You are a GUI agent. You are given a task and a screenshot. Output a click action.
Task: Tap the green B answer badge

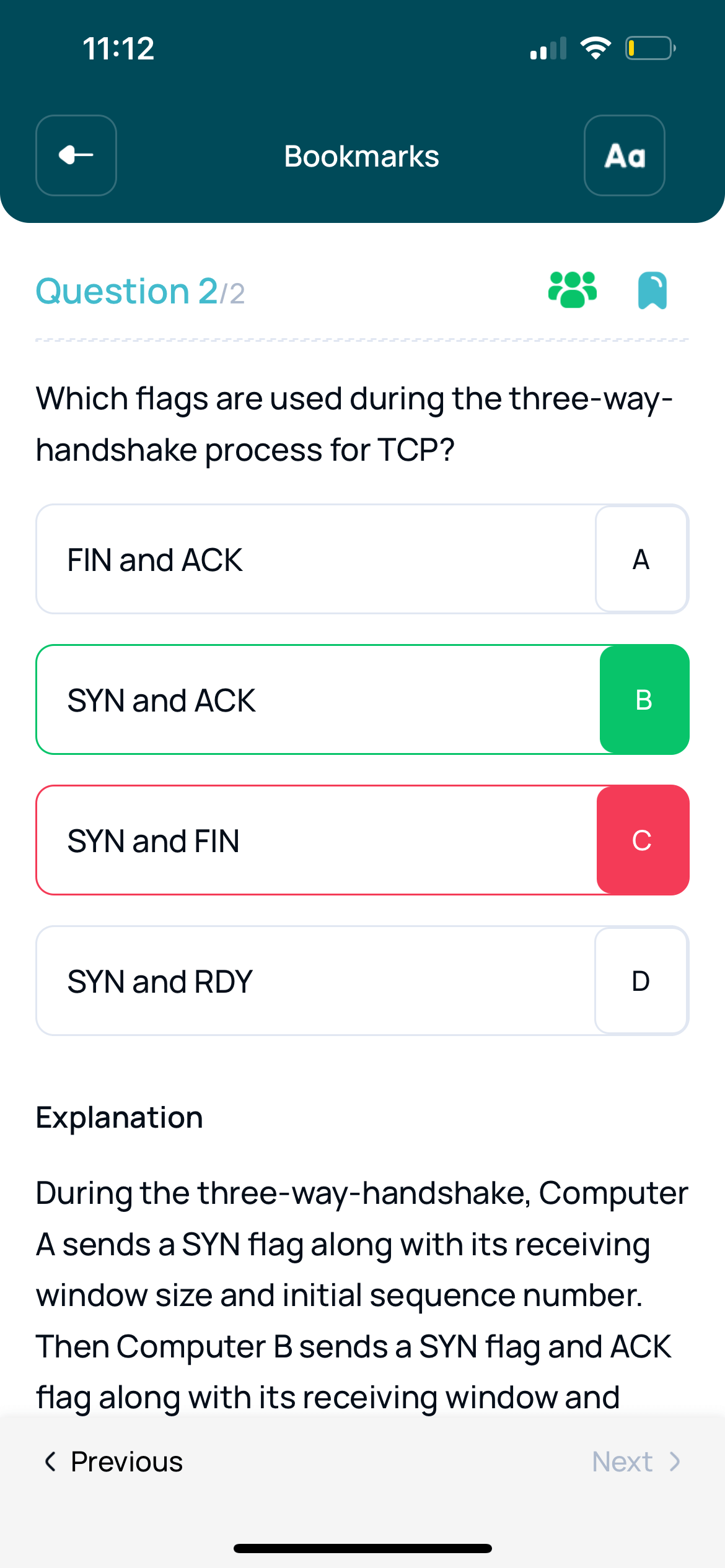click(x=644, y=700)
